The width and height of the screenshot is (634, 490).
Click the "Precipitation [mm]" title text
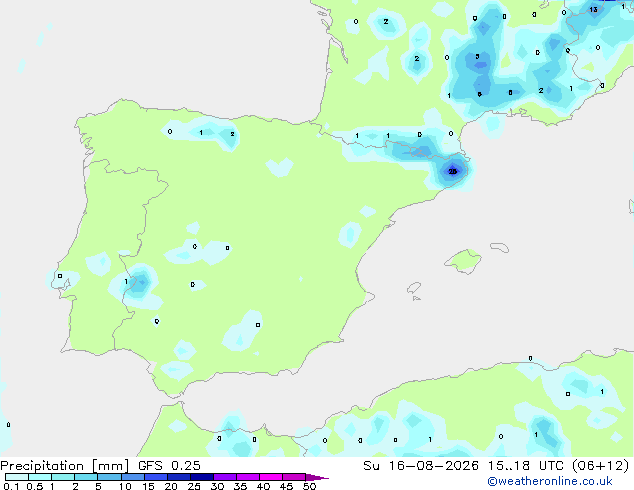pyautogui.click(x=65, y=466)
